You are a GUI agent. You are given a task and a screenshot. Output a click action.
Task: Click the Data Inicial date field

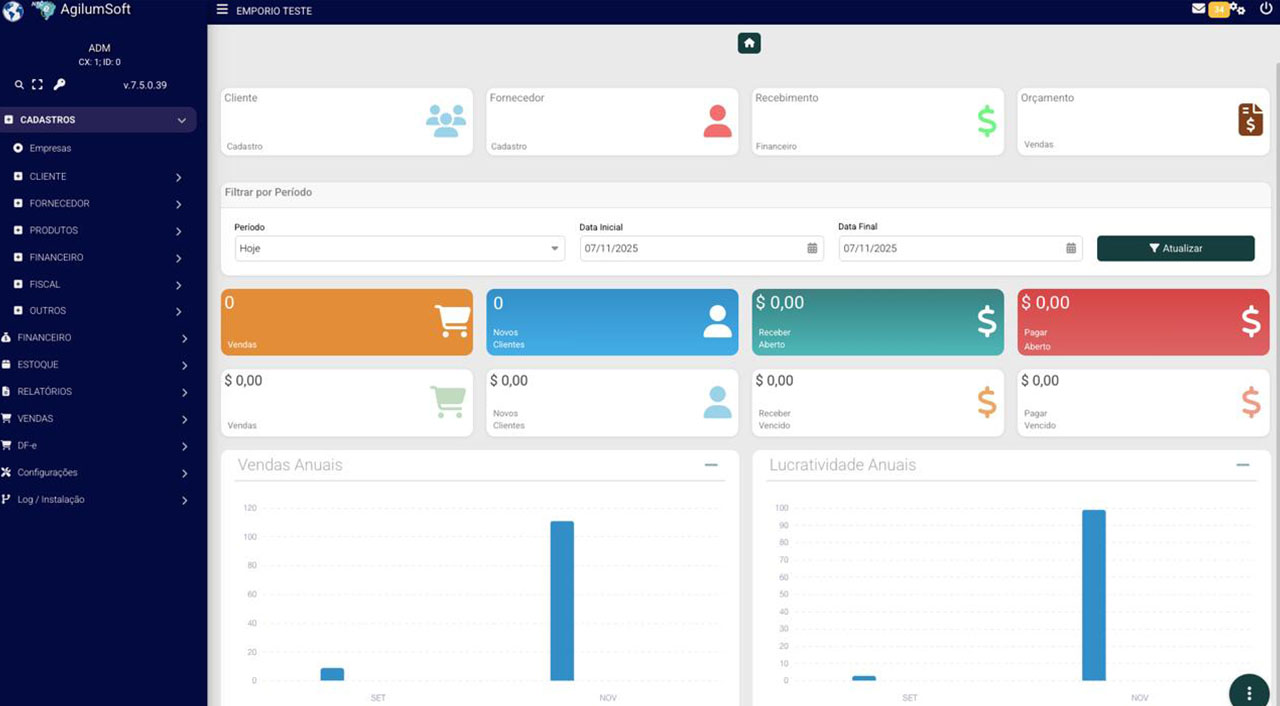click(692, 248)
